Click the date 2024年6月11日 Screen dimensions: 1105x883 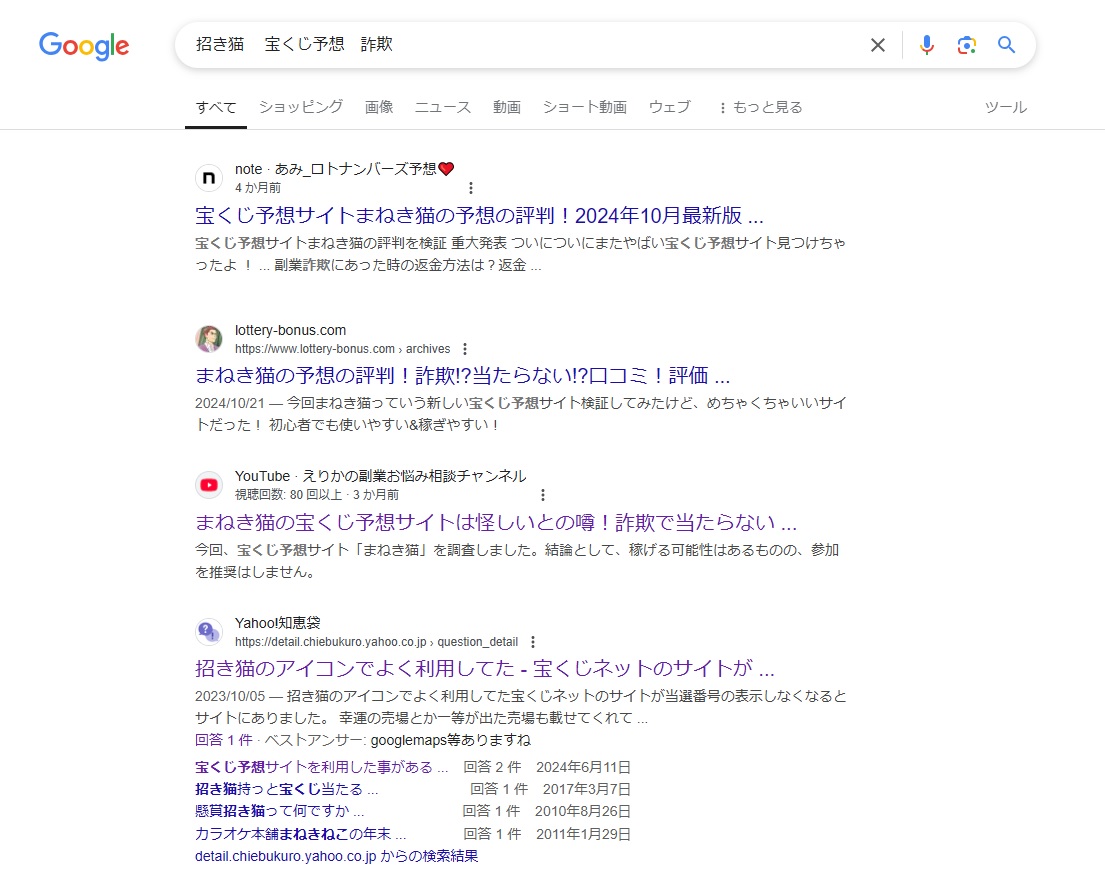pyautogui.click(x=584, y=767)
